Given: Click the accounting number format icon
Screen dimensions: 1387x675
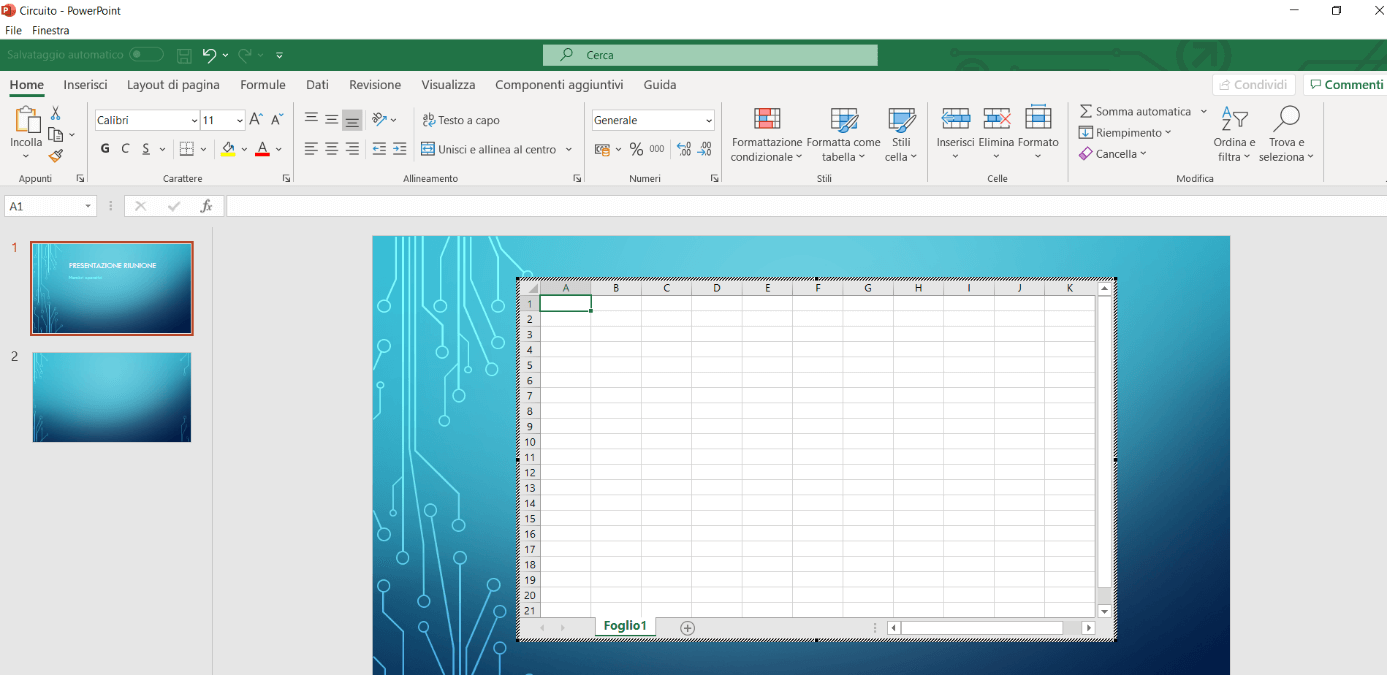Looking at the screenshot, I should click(602, 149).
